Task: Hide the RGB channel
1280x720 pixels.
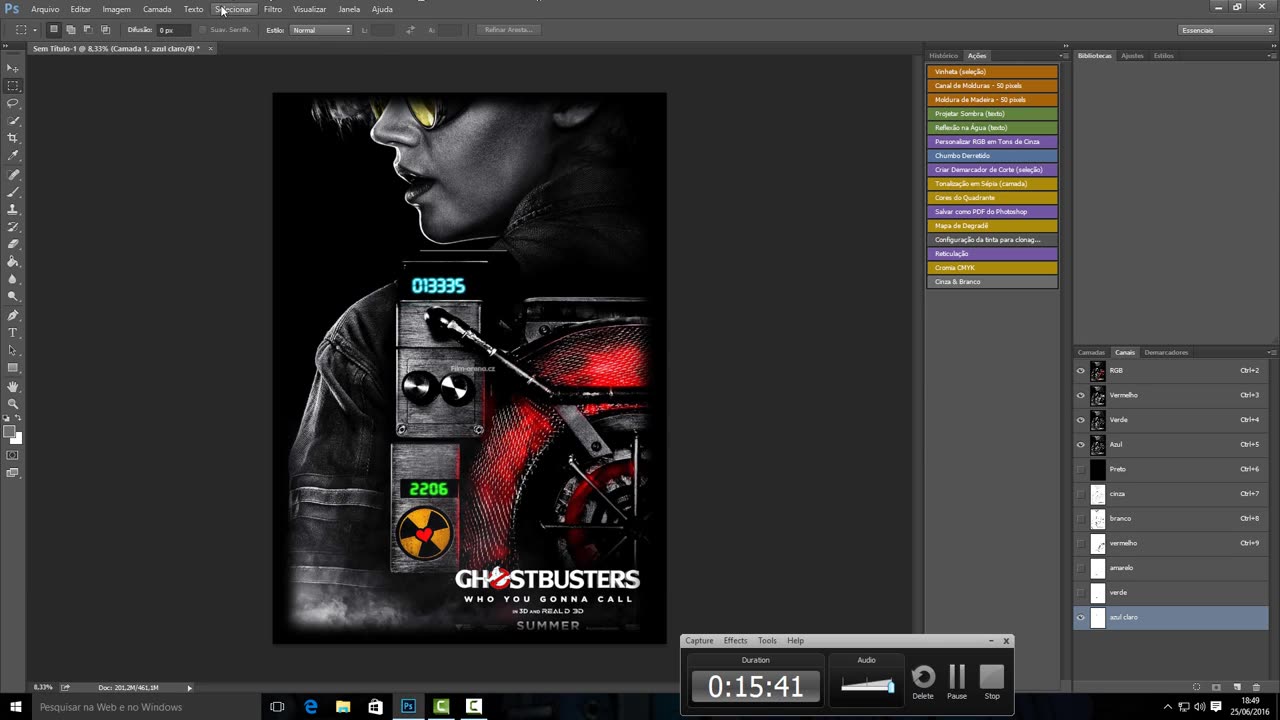Action: (1080, 371)
